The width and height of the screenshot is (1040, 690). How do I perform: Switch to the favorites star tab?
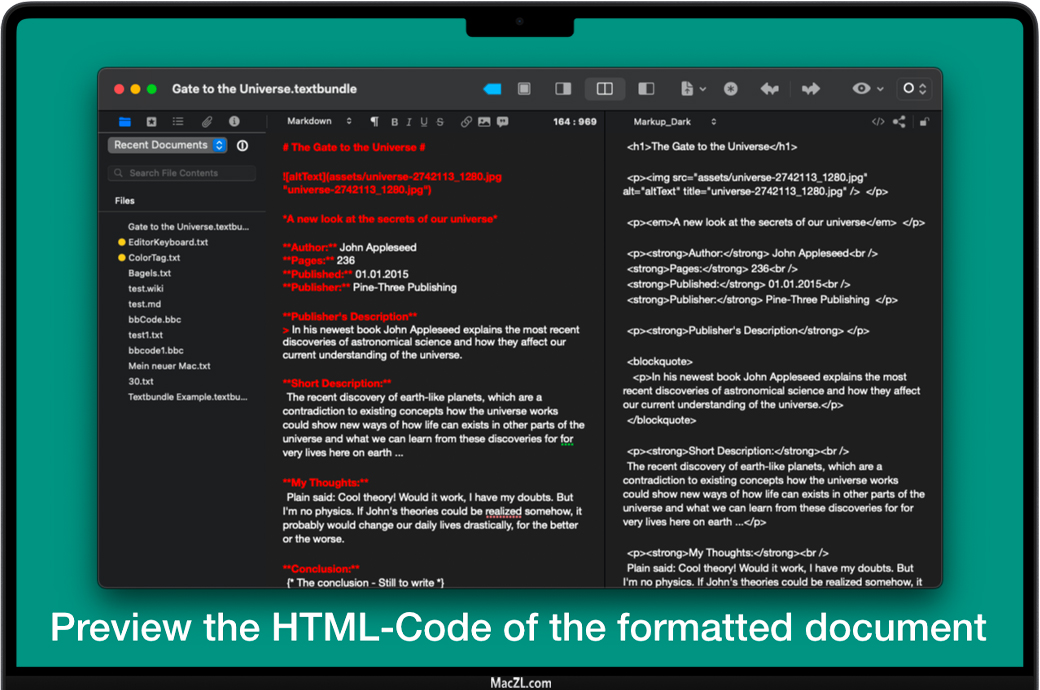click(x=152, y=122)
